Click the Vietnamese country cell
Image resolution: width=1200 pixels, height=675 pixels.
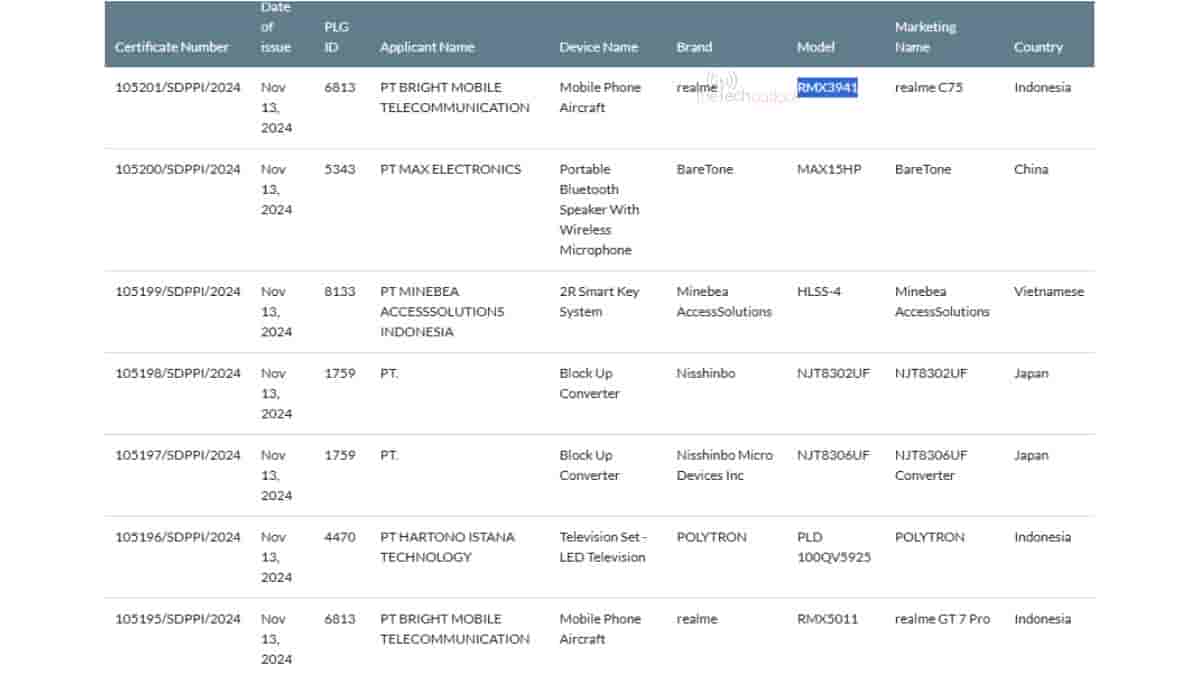(x=1048, y=291)
